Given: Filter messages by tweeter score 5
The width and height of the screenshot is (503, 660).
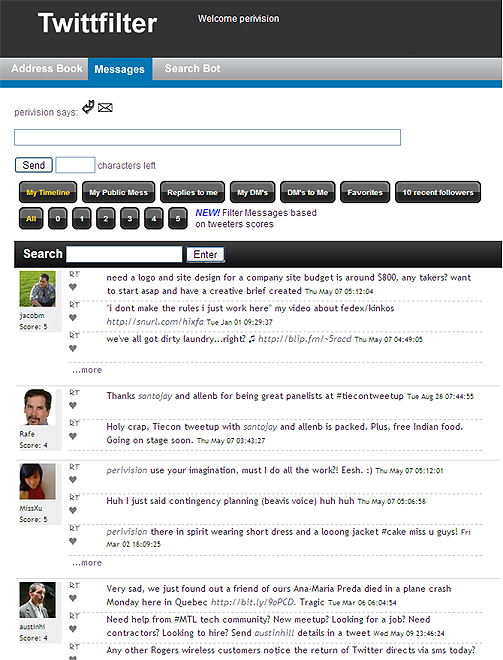Looking at the screenshot, I should pyautogui.click(x=178, y=218).
